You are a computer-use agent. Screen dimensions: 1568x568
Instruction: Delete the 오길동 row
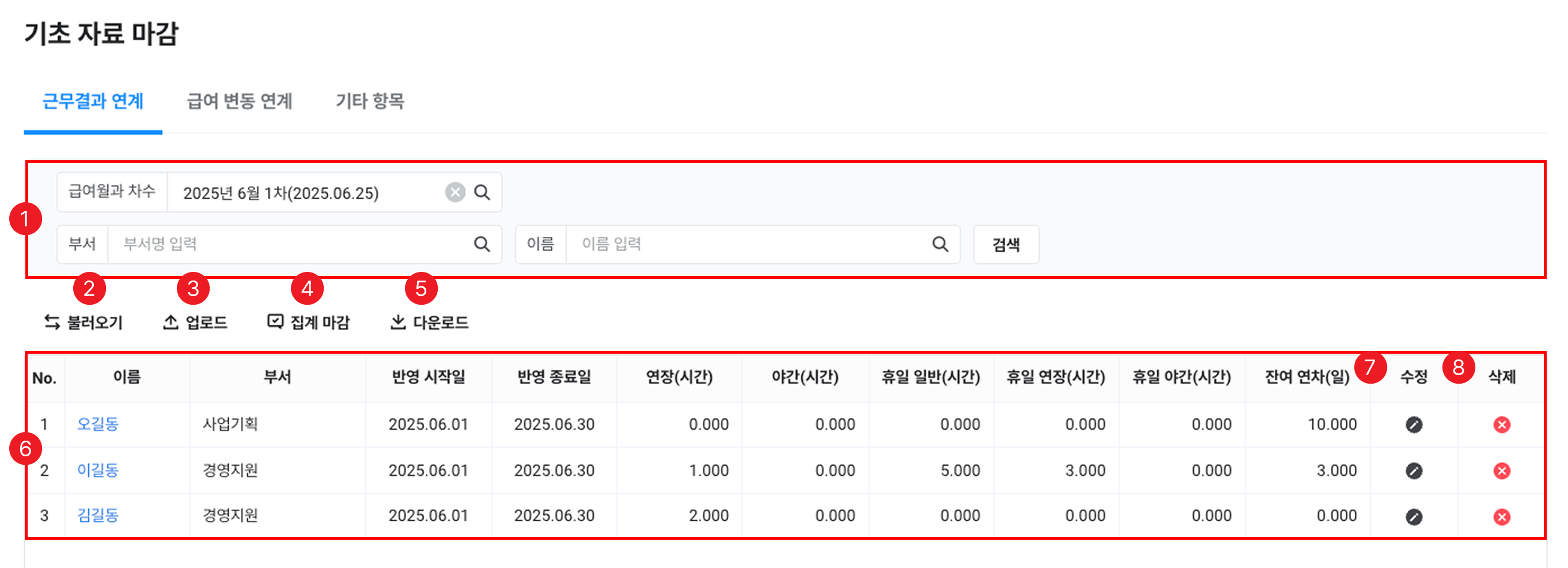point(1501,425)
